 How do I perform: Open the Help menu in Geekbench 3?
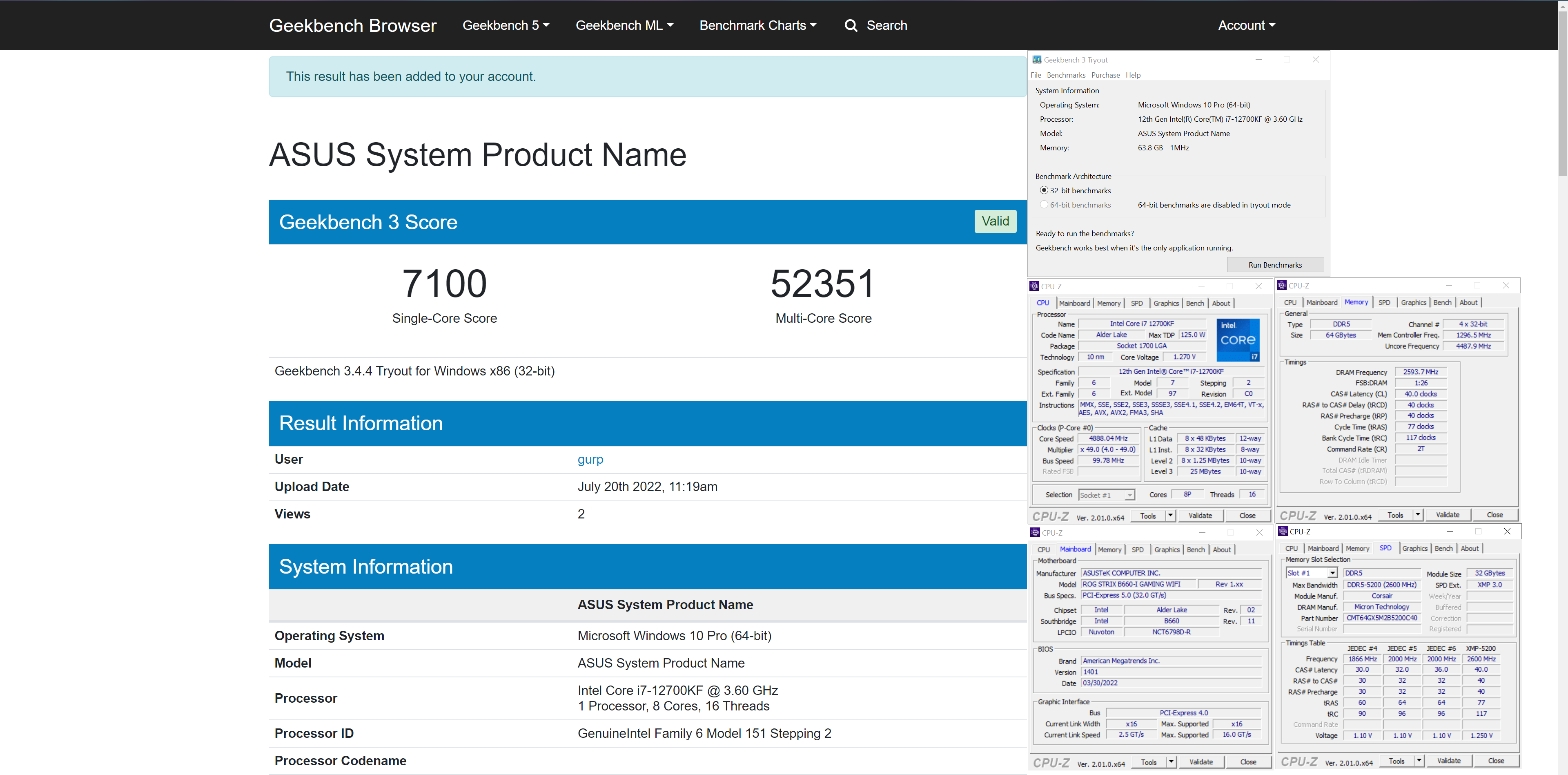point(1133,76)
